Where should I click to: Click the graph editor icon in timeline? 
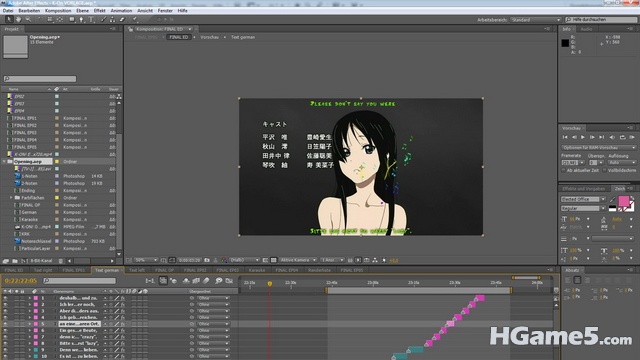point(229,281)
